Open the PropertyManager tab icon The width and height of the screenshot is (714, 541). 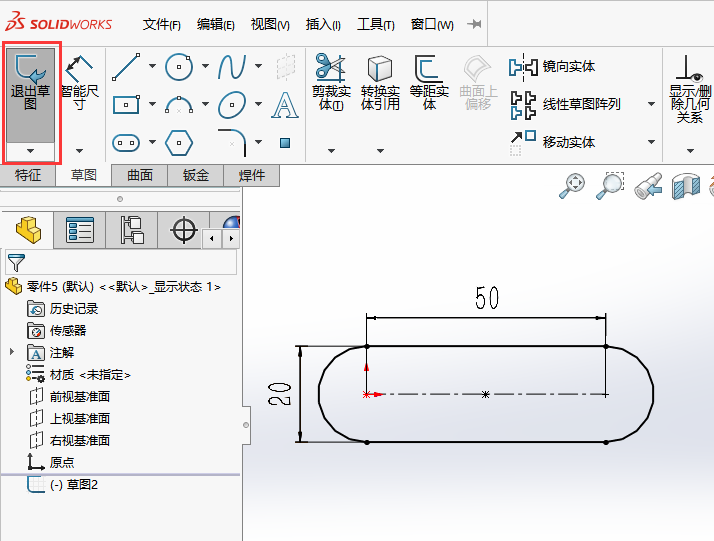tap(80, 230)
